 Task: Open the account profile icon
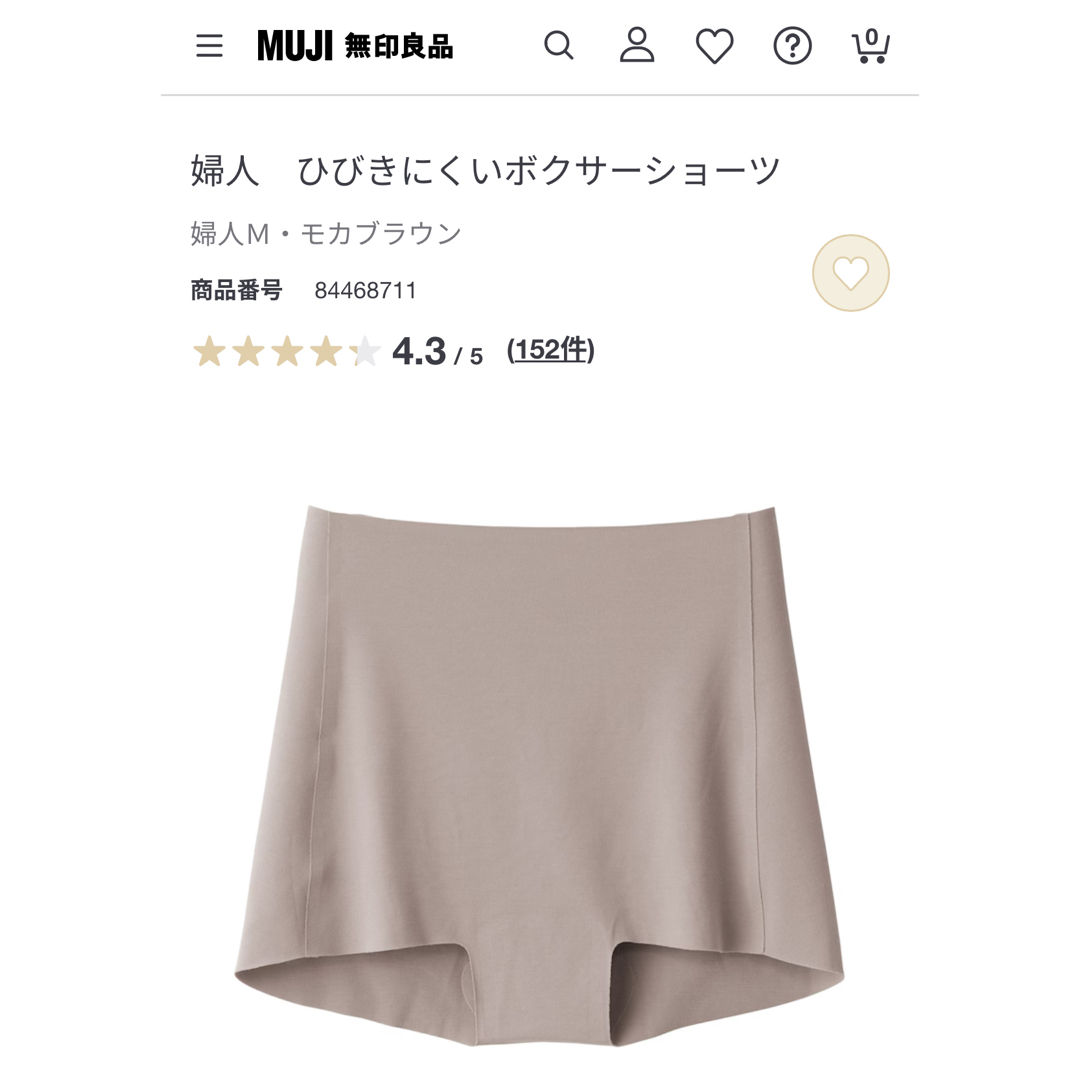tap(637, 45)
